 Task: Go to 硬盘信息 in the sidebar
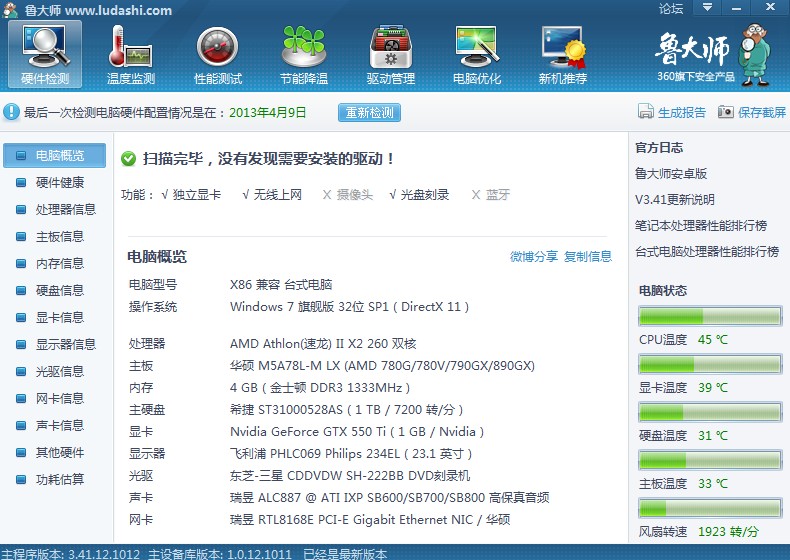[x=59, y=291]
